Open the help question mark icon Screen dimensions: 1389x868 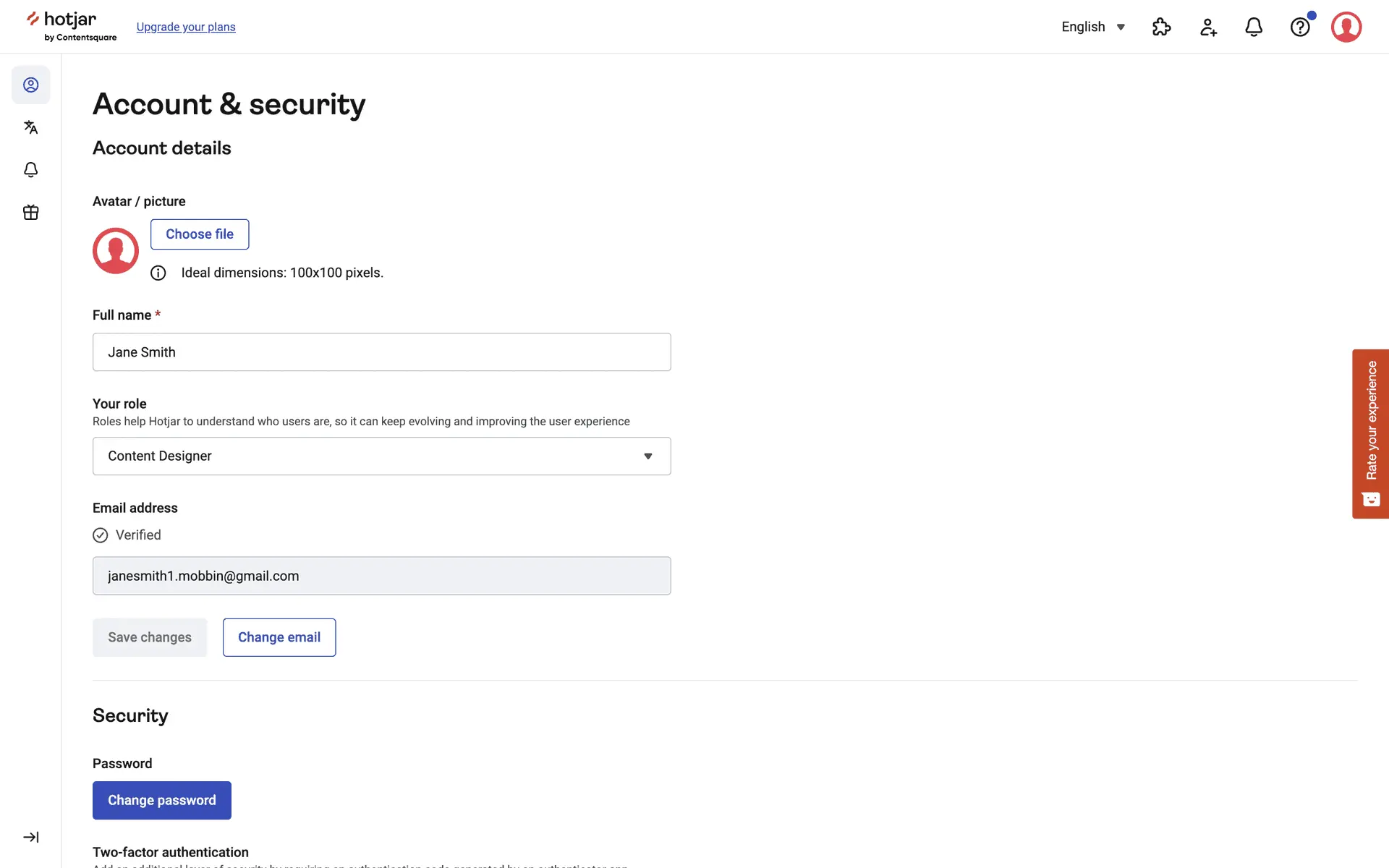[x=1300, y=27]
